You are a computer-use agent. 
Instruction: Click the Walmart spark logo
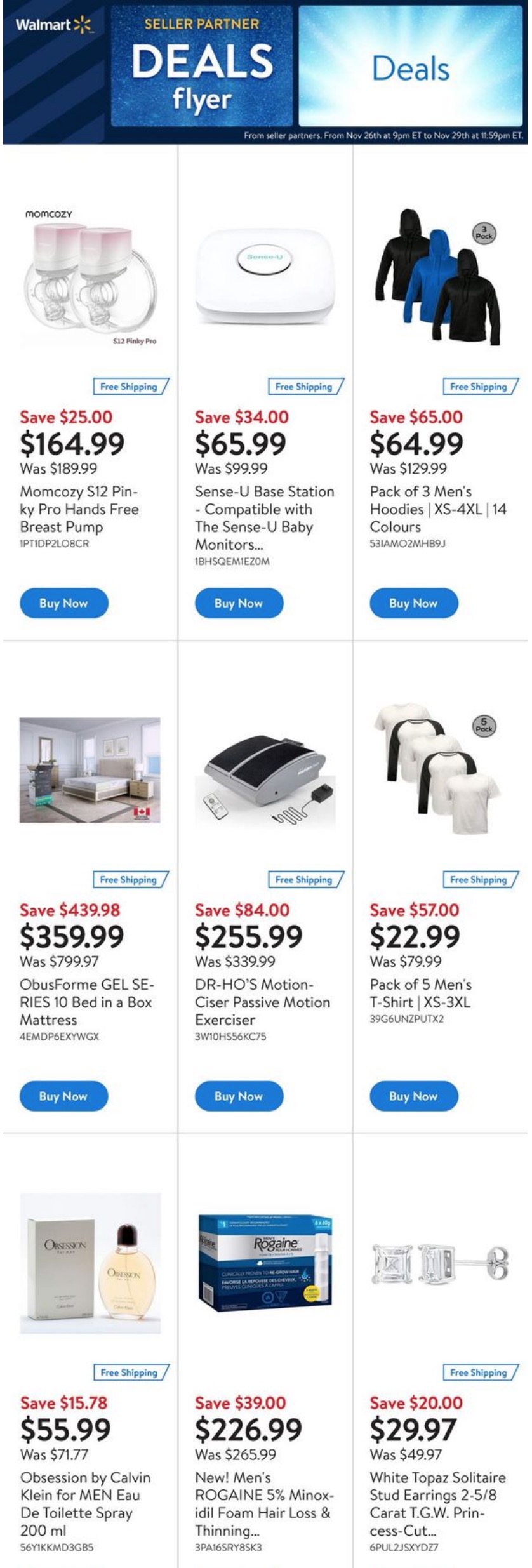83,25
